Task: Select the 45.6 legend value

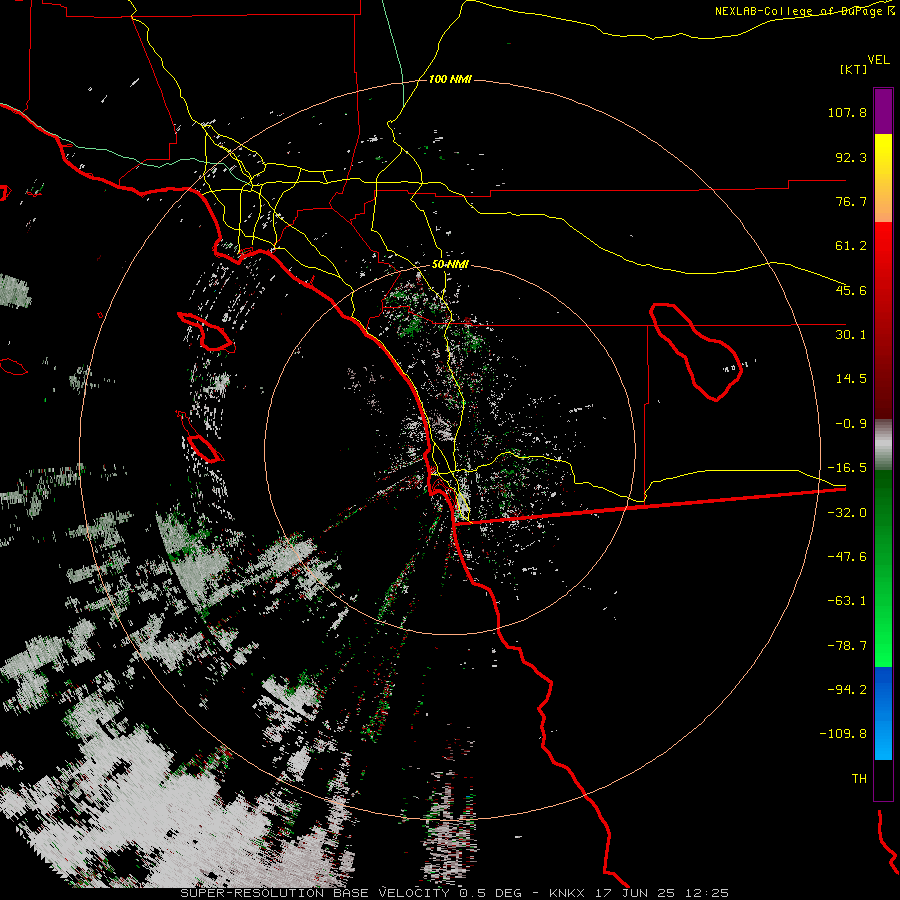Action: tap(851, 290)
